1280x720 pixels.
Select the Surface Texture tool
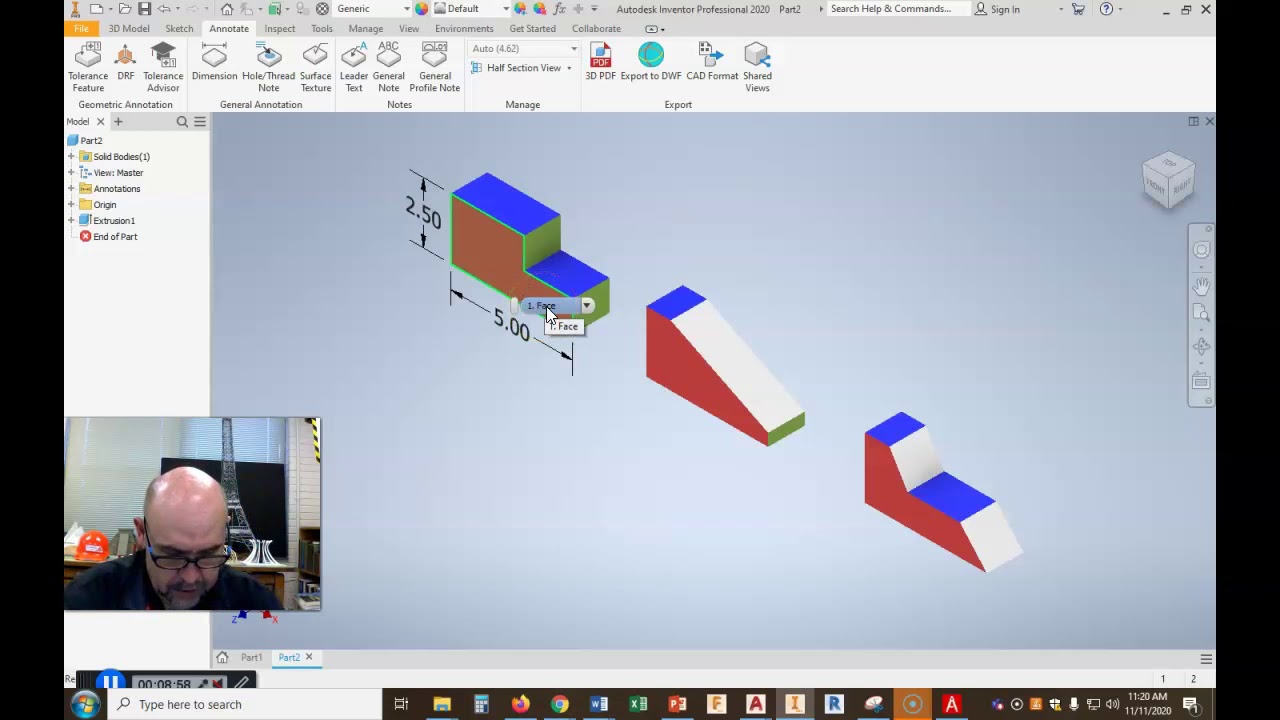[x=315, y=68]
